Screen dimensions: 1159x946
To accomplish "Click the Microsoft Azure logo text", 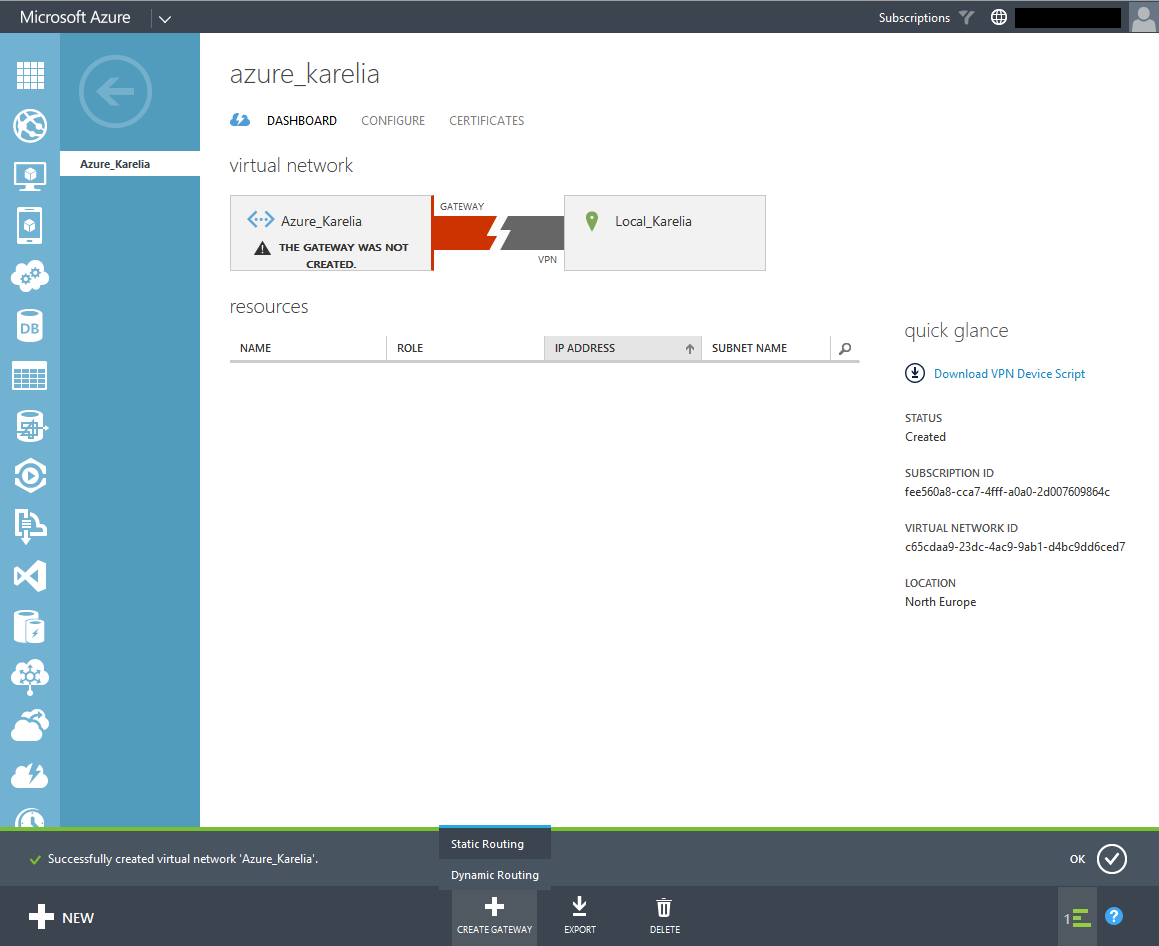I will click(75, 17).
